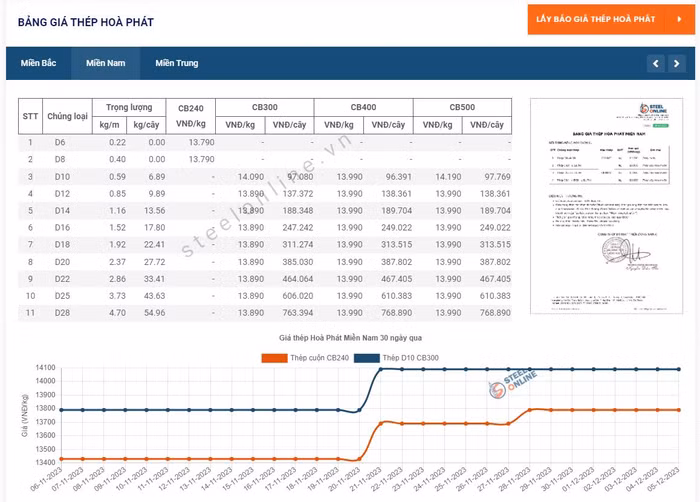
Task: Click the STT column header
Action: tap(30, 116)
